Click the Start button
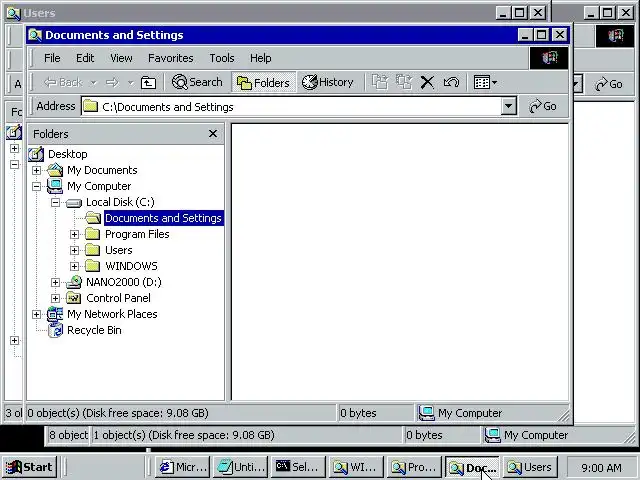640x480 pixels. coord(29,467)
